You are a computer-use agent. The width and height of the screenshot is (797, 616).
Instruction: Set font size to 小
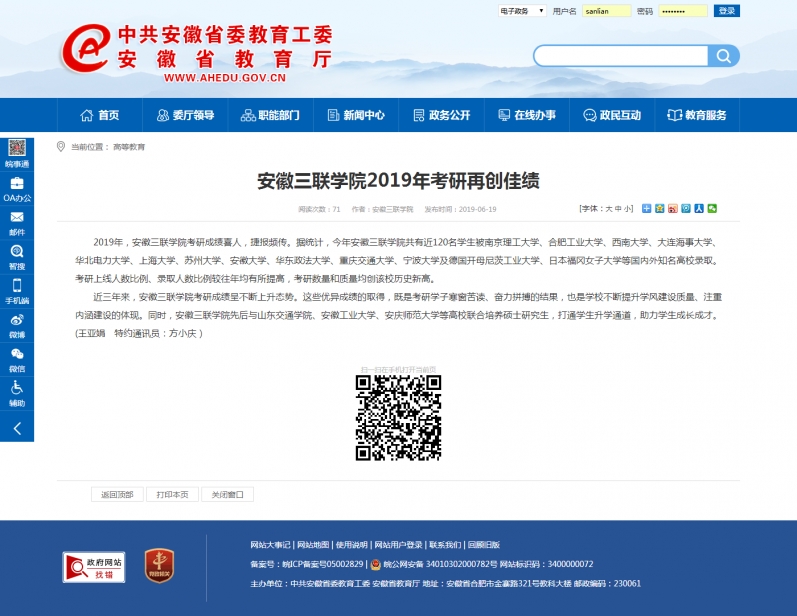[628, 209]
